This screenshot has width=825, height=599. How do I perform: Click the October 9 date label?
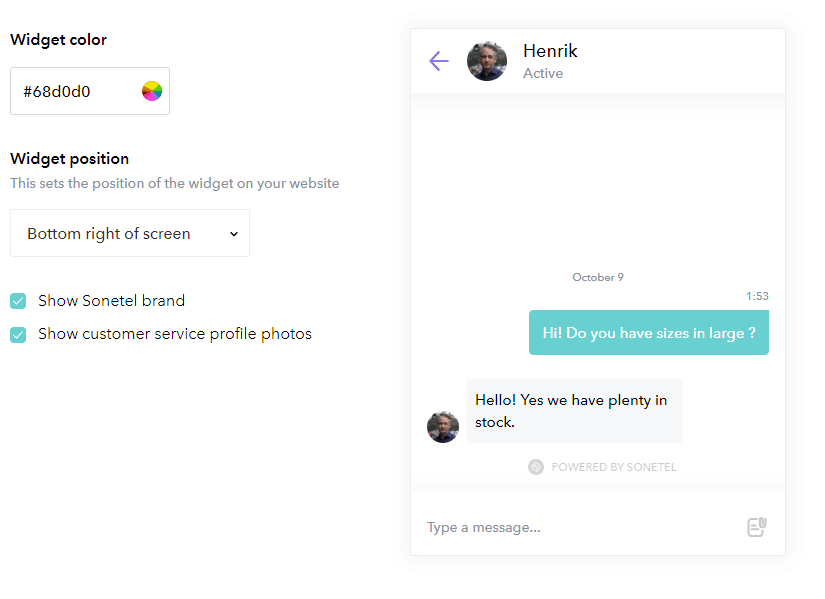tap(598, 277)
